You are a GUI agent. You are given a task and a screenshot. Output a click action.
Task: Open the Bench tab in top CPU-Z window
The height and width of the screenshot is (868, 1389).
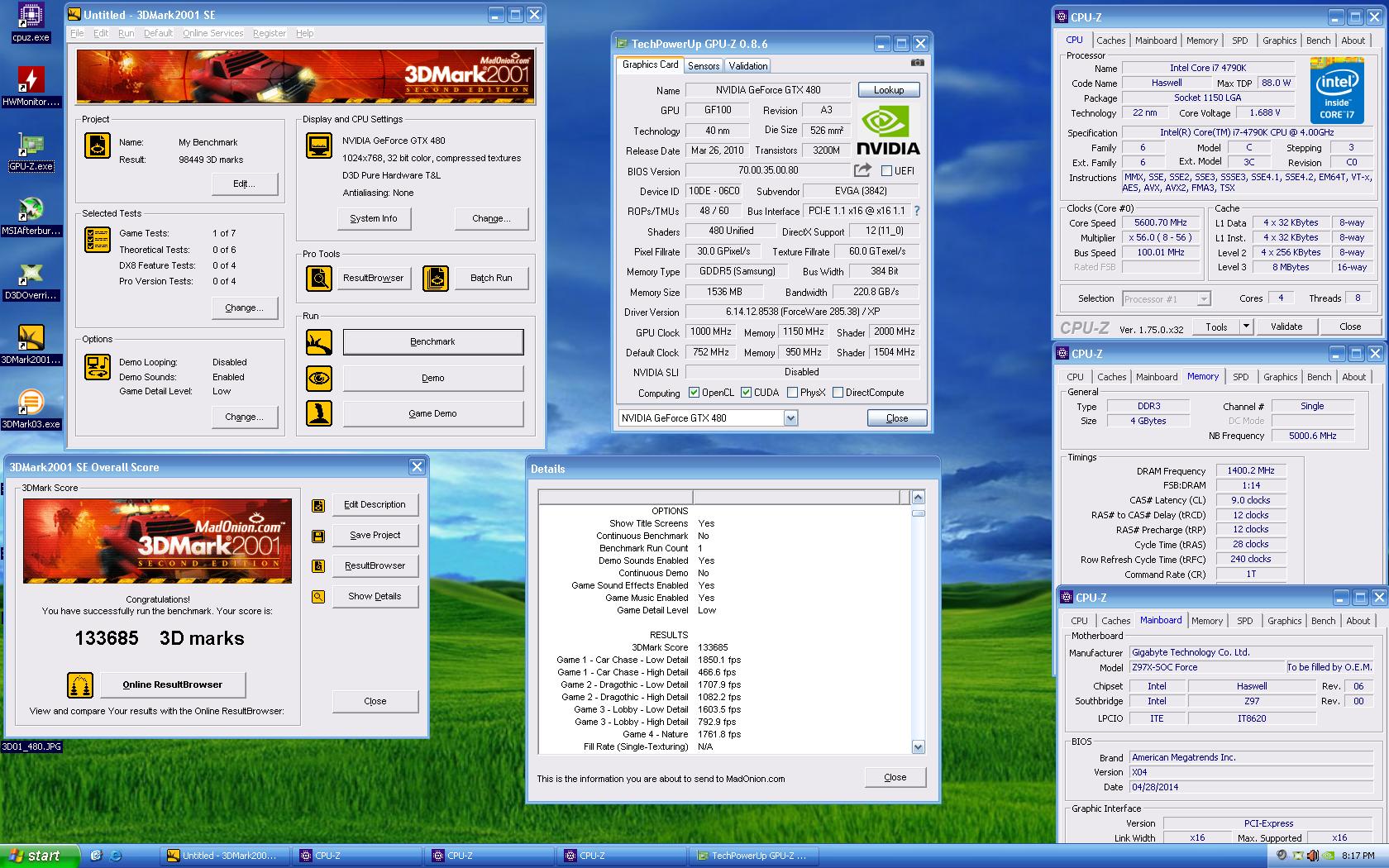click(x=1318, y=41)
